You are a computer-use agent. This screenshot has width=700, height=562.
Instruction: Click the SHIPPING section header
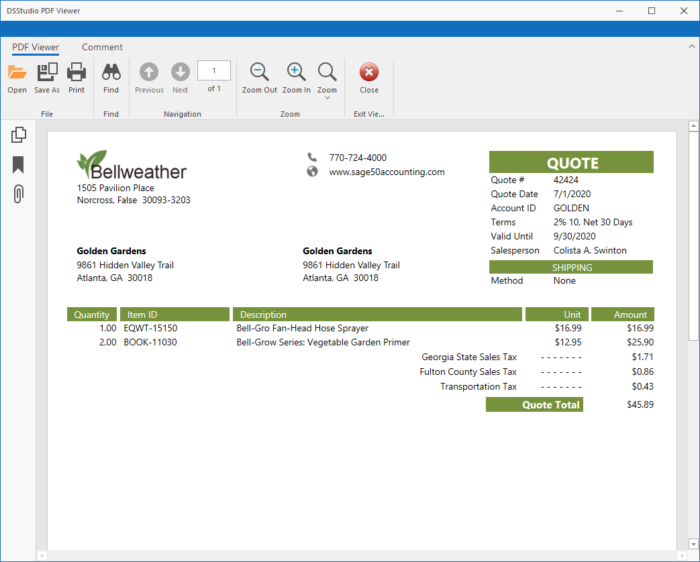[x=571, y=267]
